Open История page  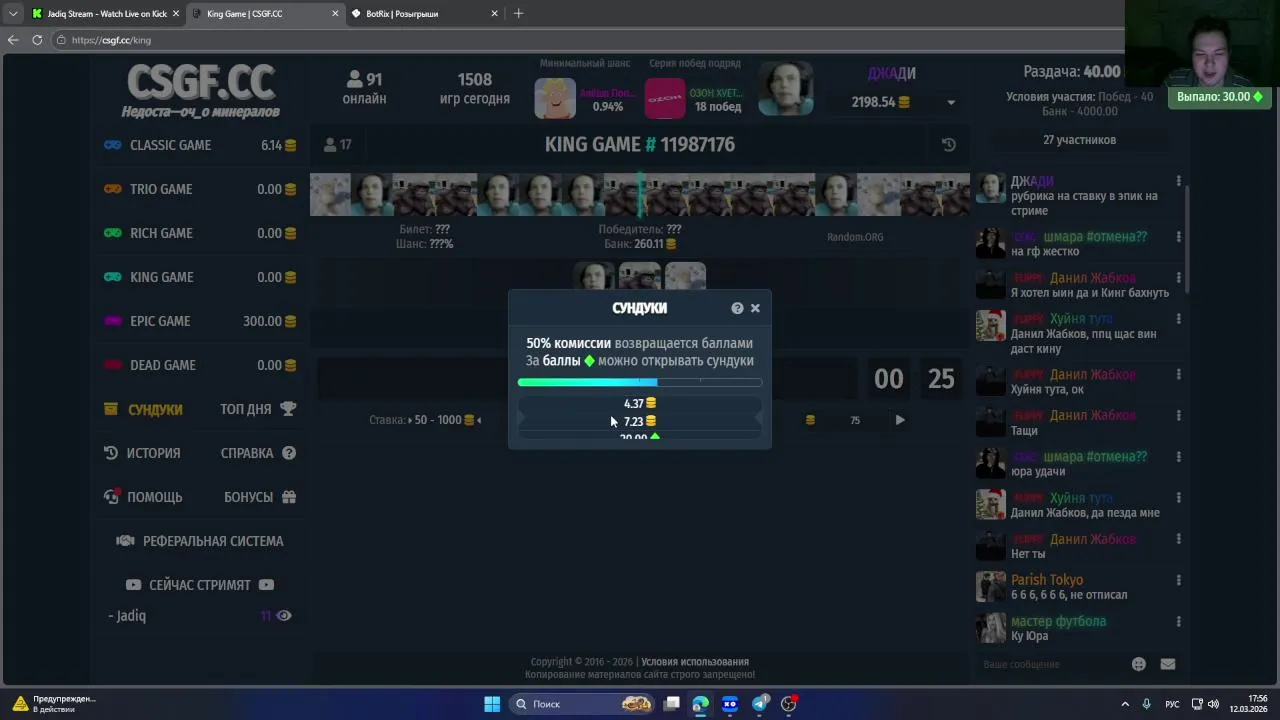click(x=142, y=453)
